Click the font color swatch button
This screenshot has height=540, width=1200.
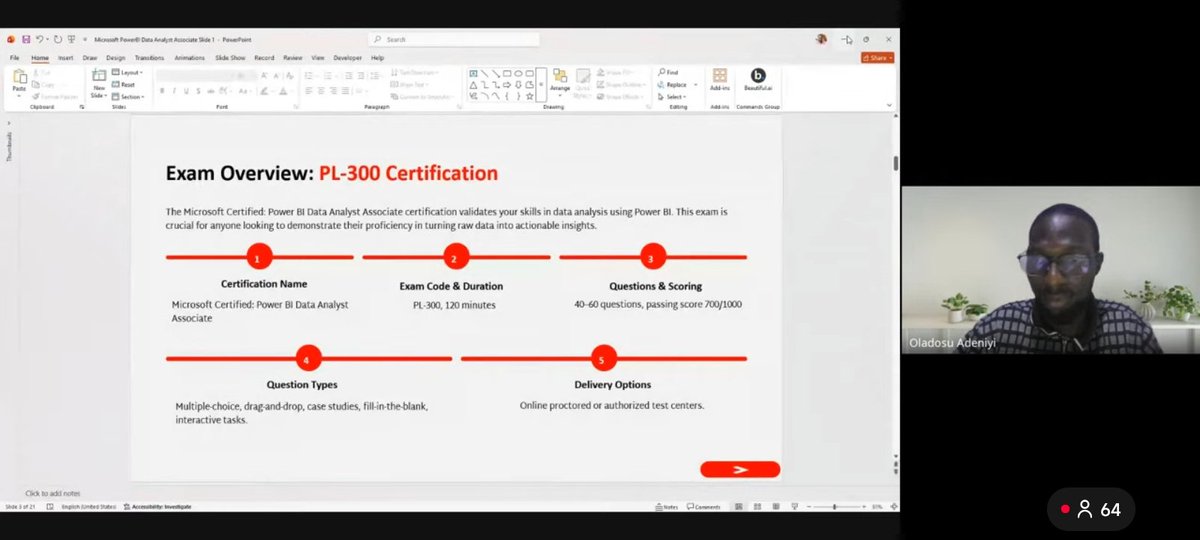283,91
